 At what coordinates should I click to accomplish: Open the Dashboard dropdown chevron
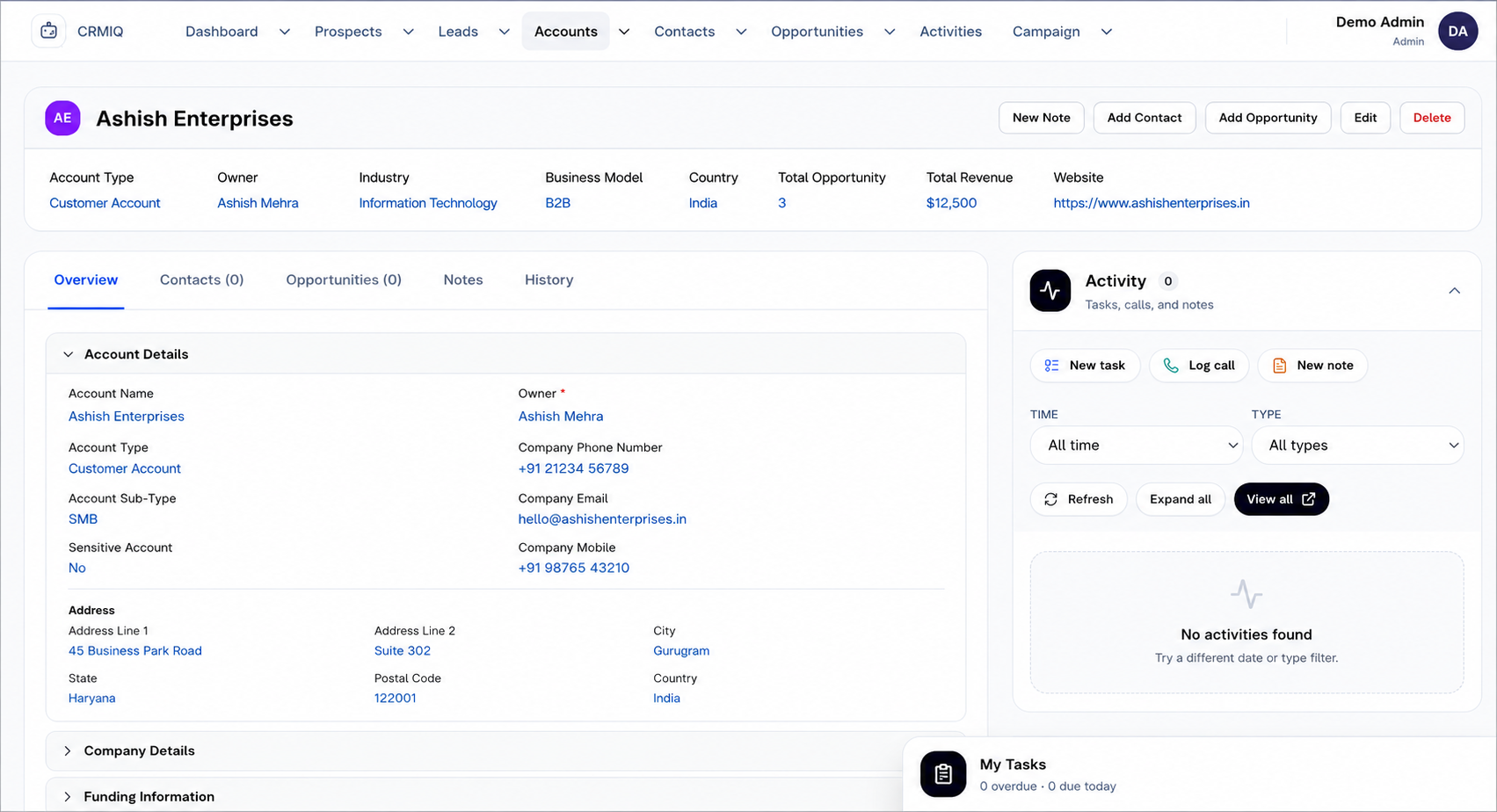[x=284, y=32]
